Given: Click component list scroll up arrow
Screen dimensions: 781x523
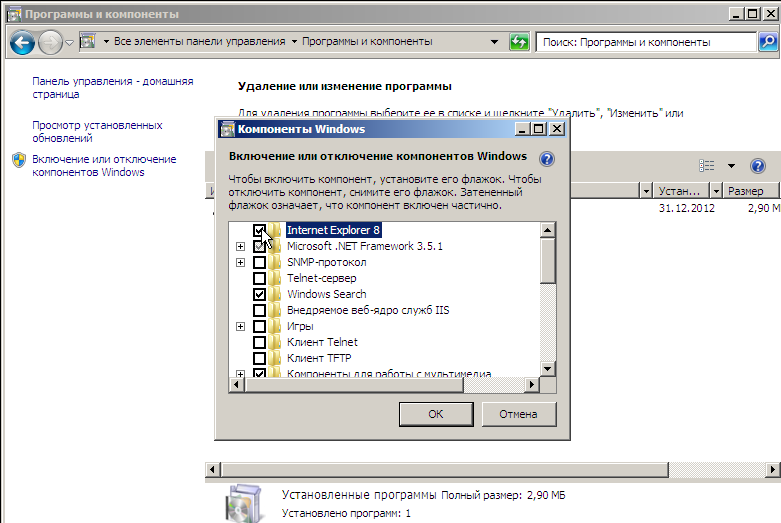Looking at the screenshot, I should coord(547,230).
